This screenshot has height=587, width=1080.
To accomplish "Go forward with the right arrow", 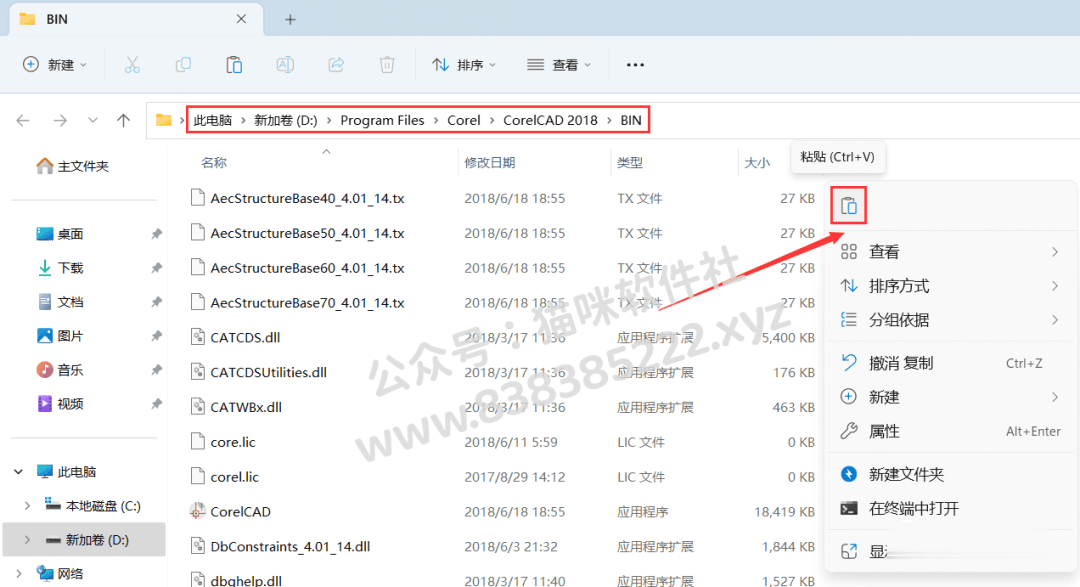I will click(x=61, y=121).
